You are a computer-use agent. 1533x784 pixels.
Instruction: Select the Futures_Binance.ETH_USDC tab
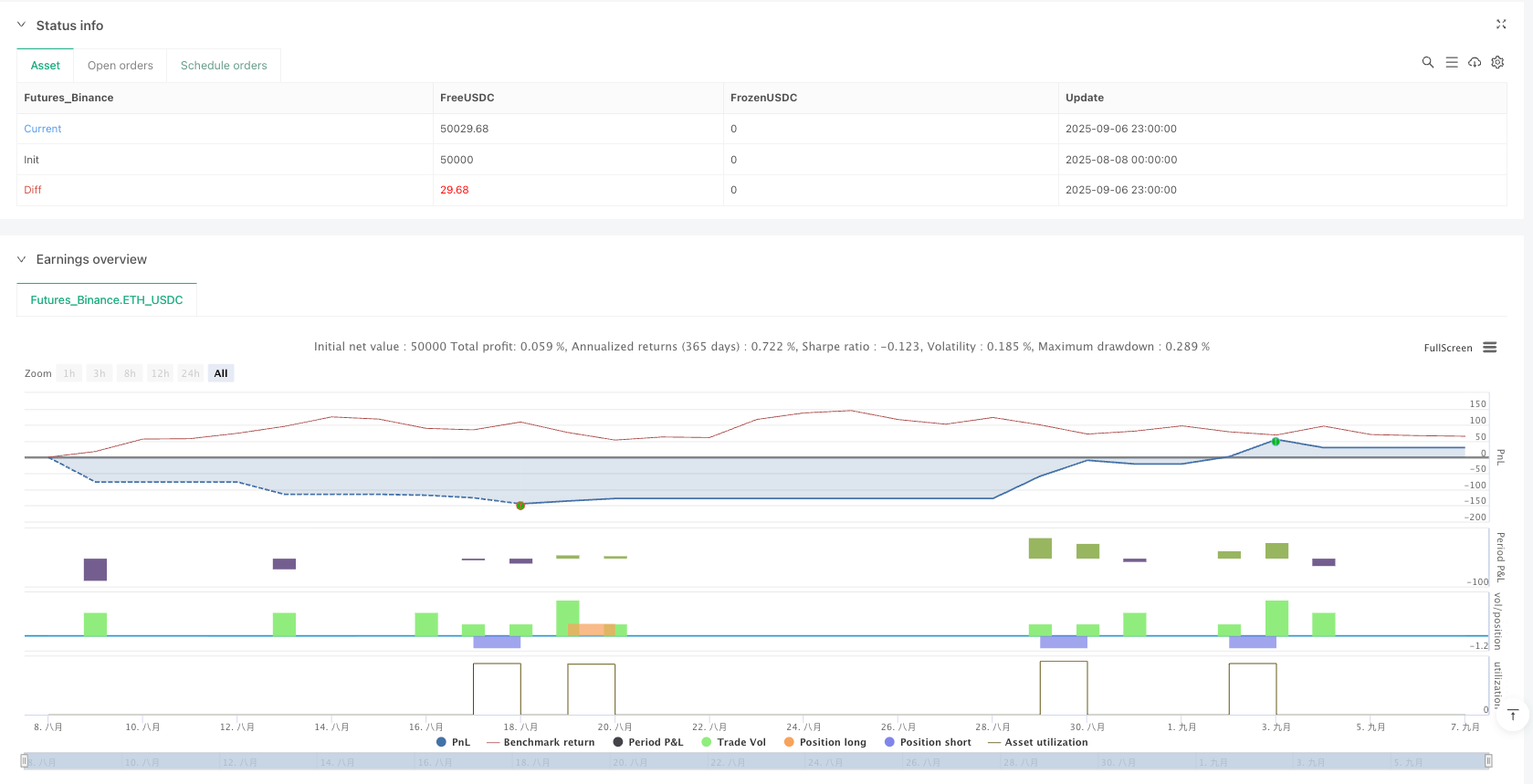click(x=107, y=300)
